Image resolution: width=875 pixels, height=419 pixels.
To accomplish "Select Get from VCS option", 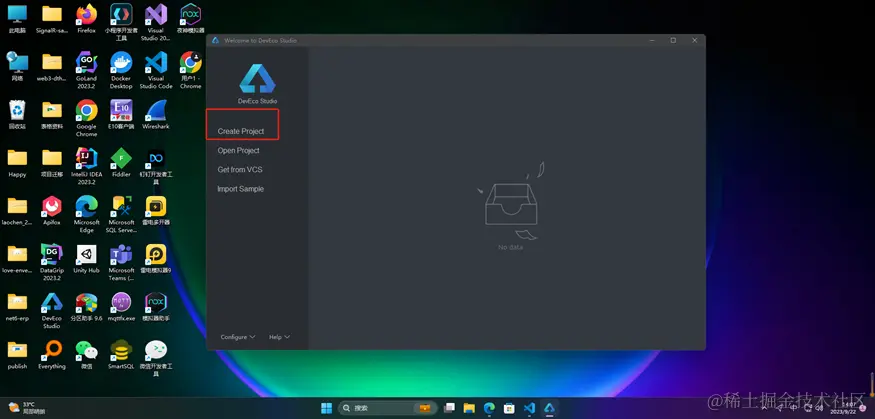I will [x=239, y=170].
